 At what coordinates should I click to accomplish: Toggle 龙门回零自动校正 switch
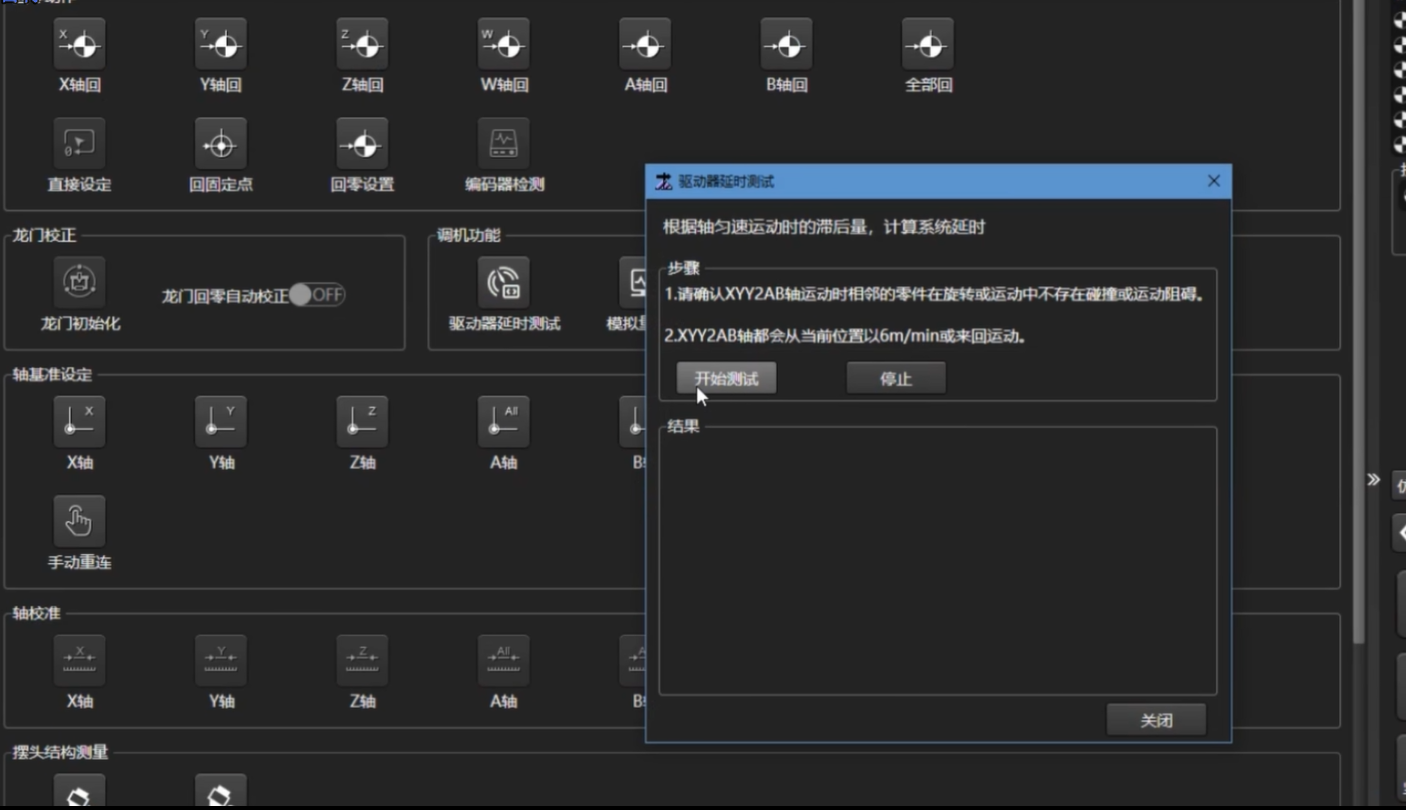317,295
